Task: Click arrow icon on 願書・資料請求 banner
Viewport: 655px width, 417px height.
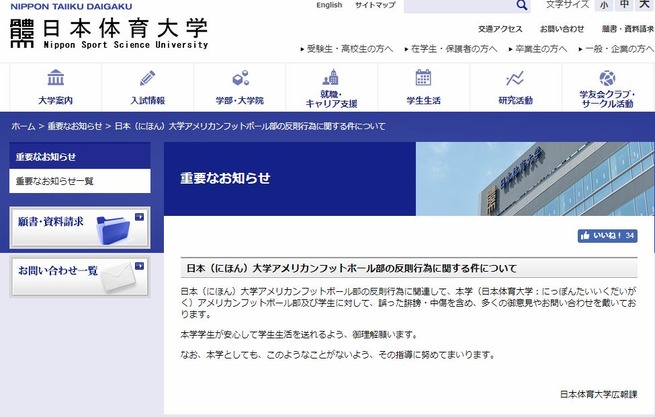Action: pyautogui.click(x=139, y=217)
